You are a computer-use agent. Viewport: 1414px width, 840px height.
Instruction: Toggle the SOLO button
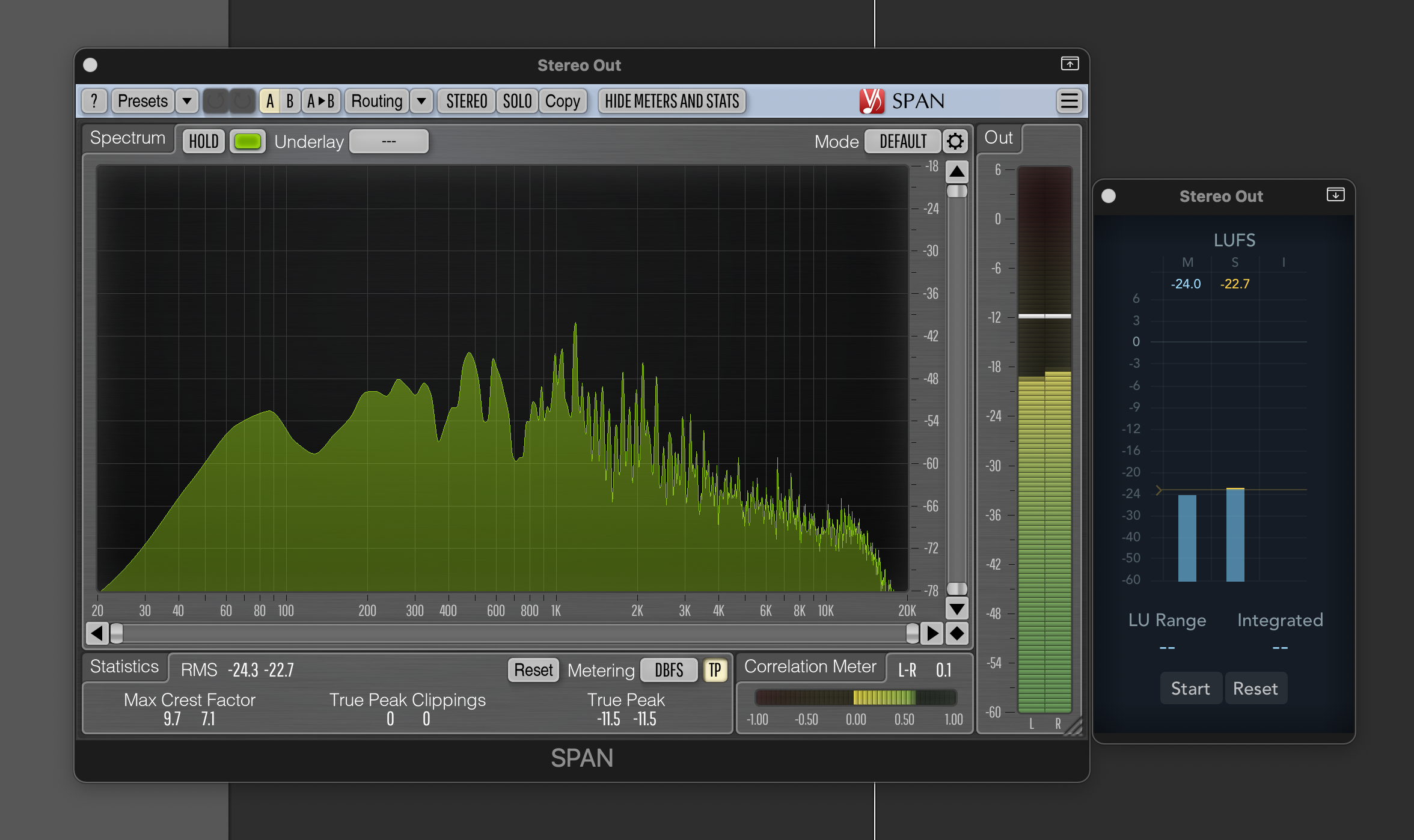(x=517, y=101)
